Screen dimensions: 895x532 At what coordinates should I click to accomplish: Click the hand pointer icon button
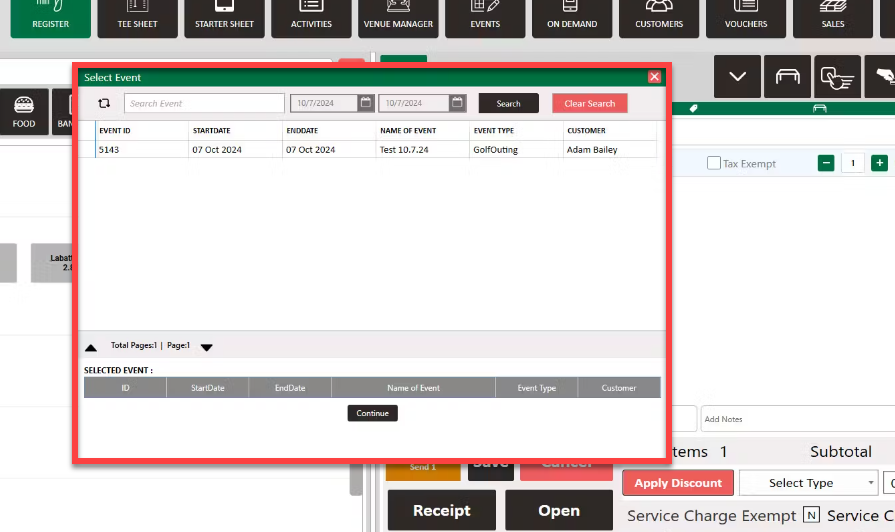pos(837,76)
